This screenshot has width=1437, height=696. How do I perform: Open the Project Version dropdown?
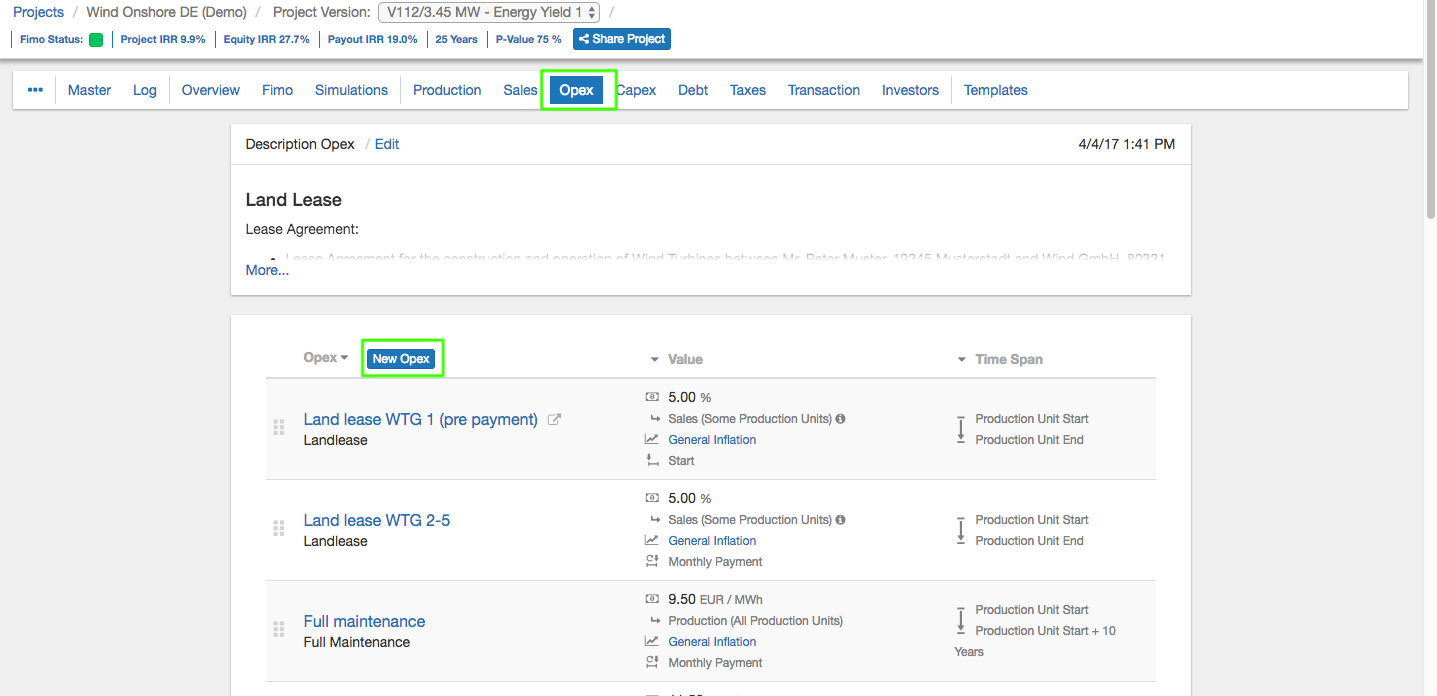(x=489, y=12)
